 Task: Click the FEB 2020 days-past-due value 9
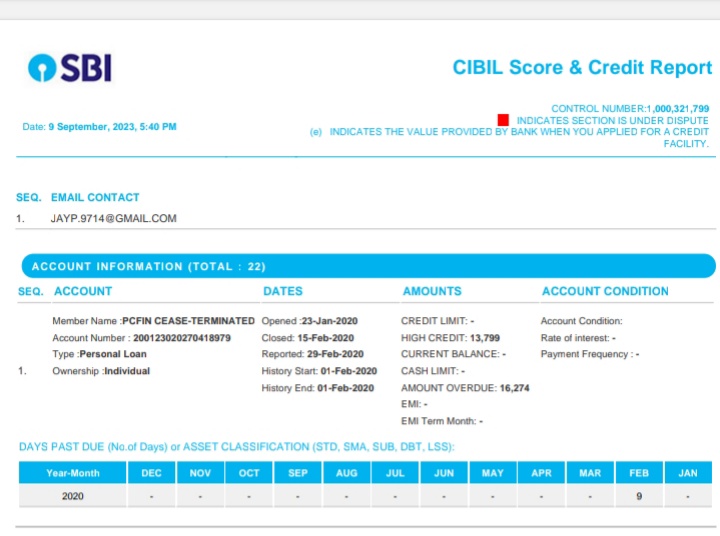click(x=638, y=496)
